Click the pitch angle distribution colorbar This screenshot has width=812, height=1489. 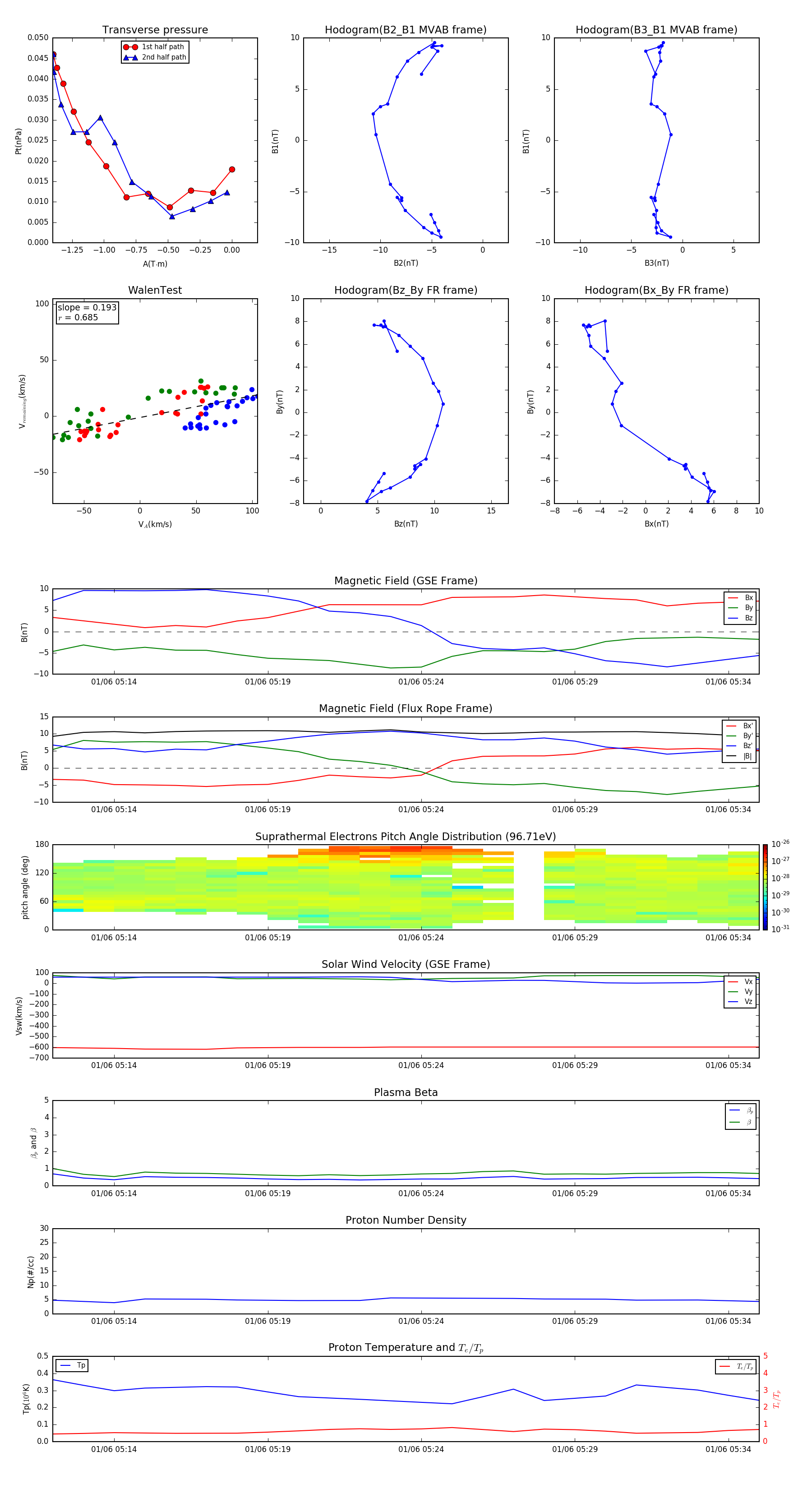(x=765, y=887)
